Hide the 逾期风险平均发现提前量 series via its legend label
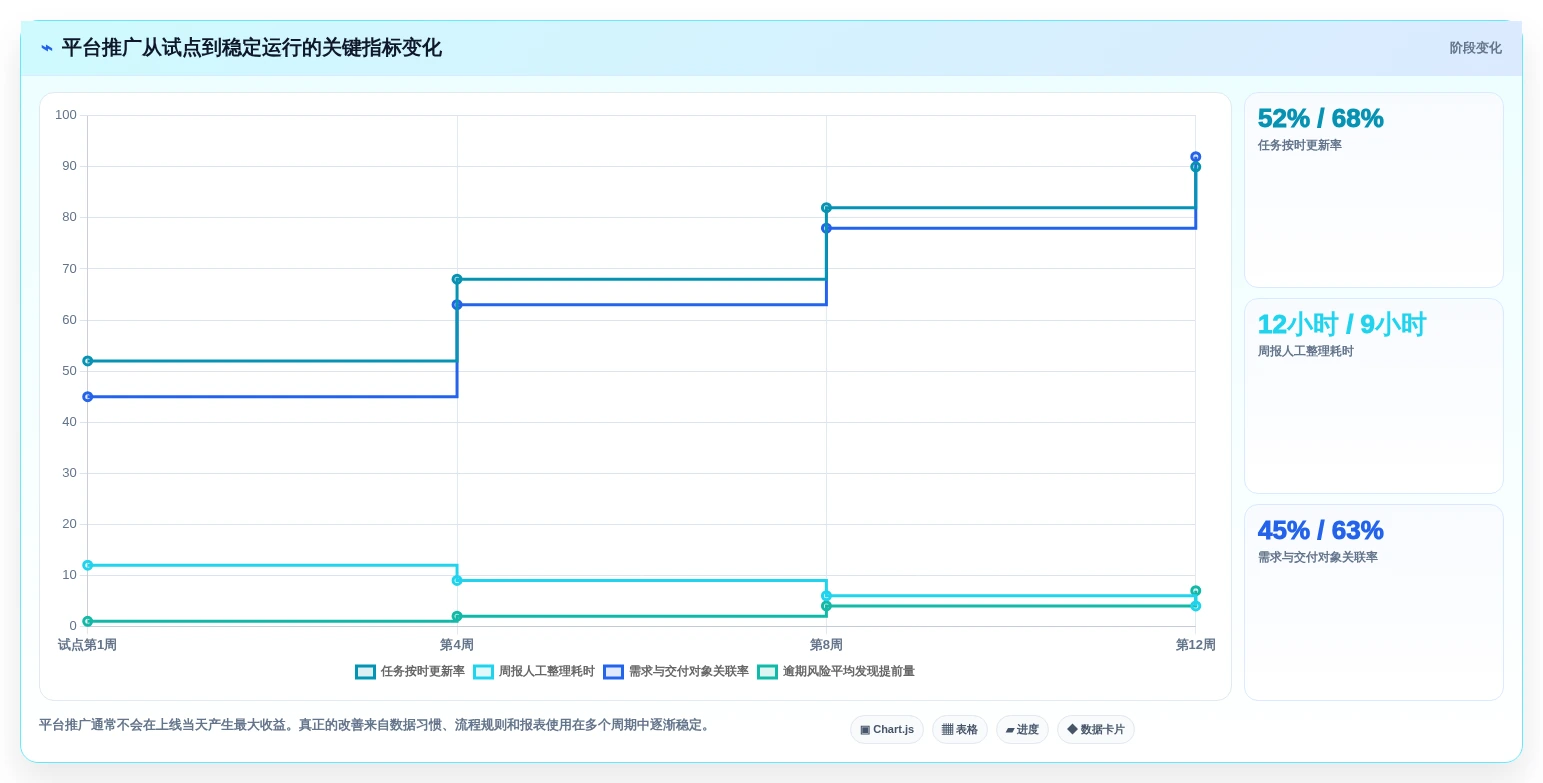This screenshot has height=783, width=1543. click(848, 672)
